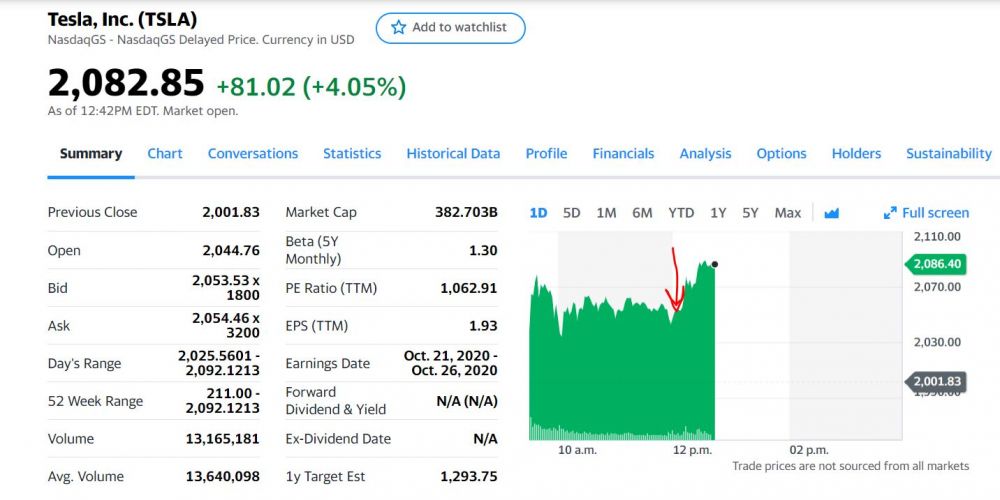This screenshot has height=500, width=1000.
Task: View the Holders tab
Action: (856, 154)
